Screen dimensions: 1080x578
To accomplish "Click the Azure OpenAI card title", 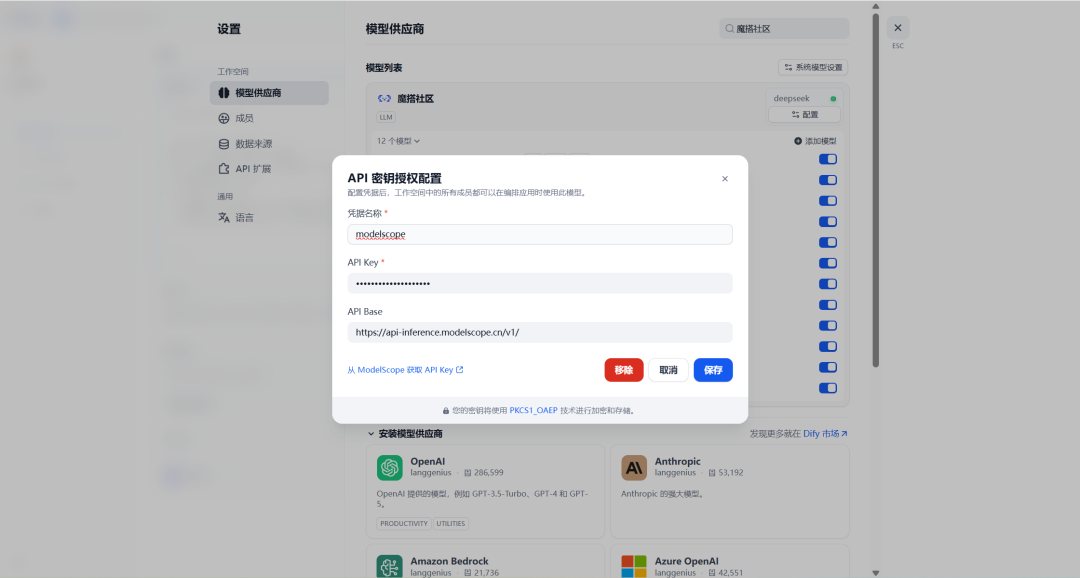I will point(686,561).
